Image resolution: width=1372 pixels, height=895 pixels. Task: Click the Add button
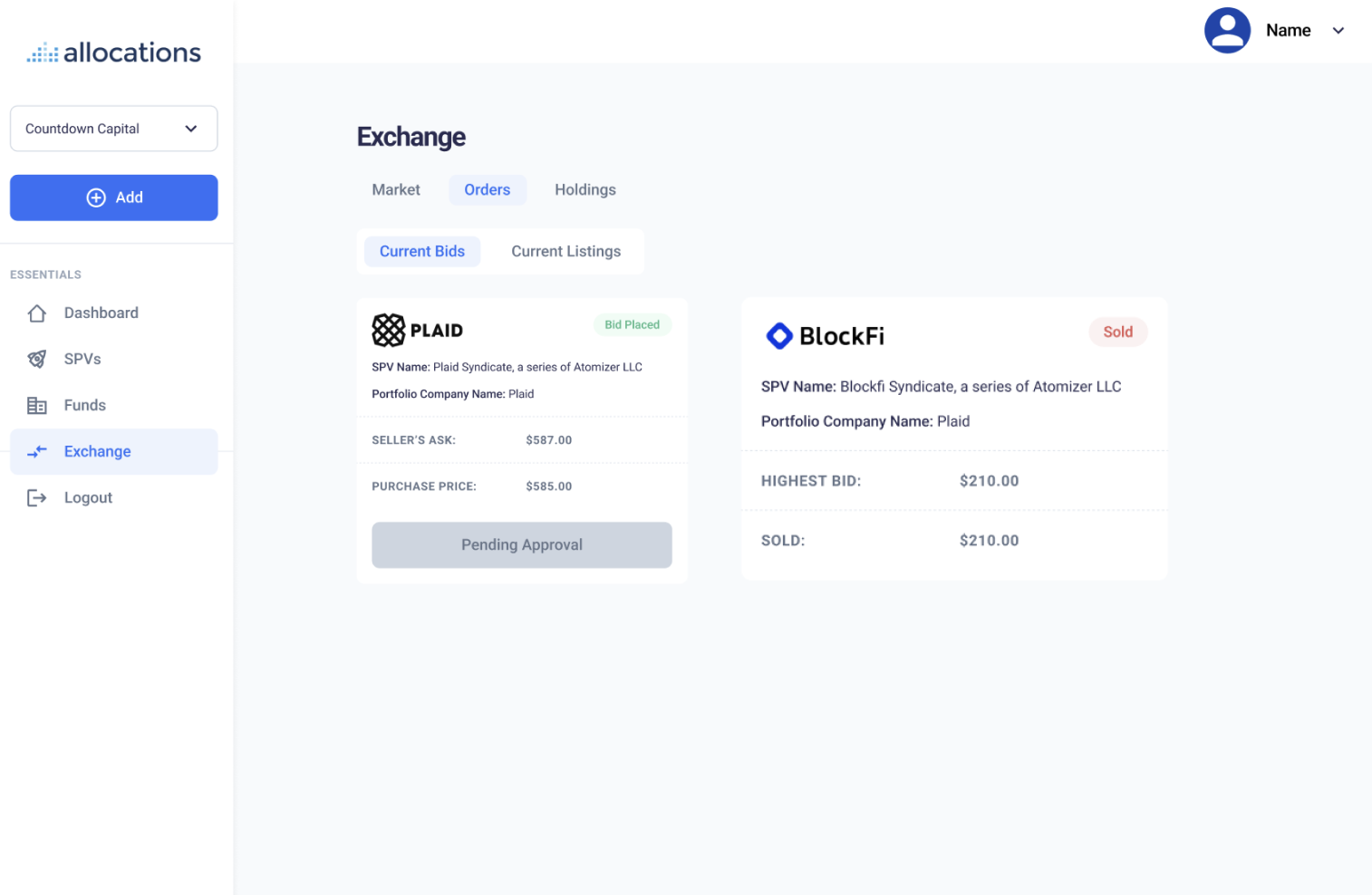(113, 197)
